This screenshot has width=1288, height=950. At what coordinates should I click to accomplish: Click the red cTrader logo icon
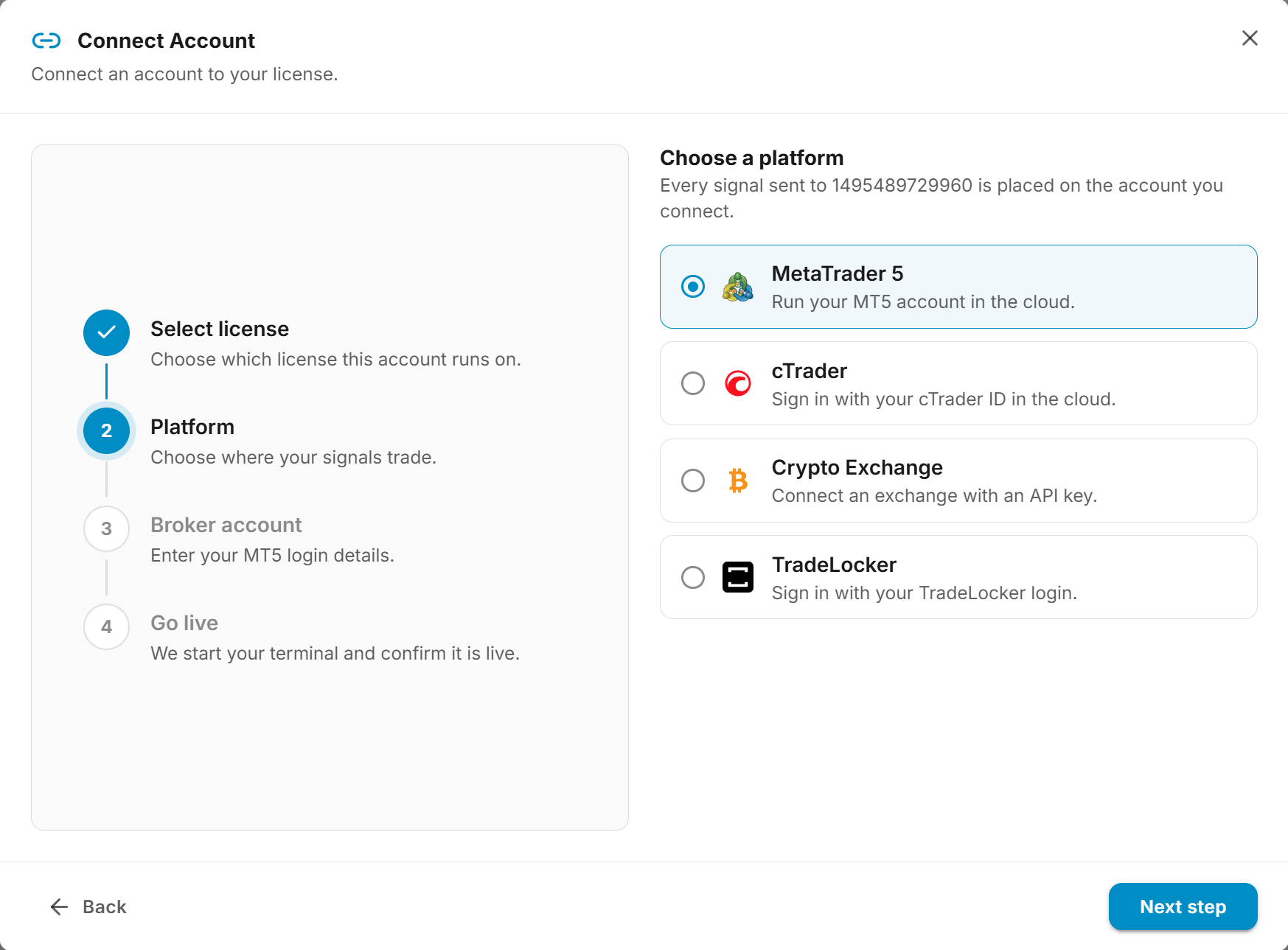tap(737, 383)
